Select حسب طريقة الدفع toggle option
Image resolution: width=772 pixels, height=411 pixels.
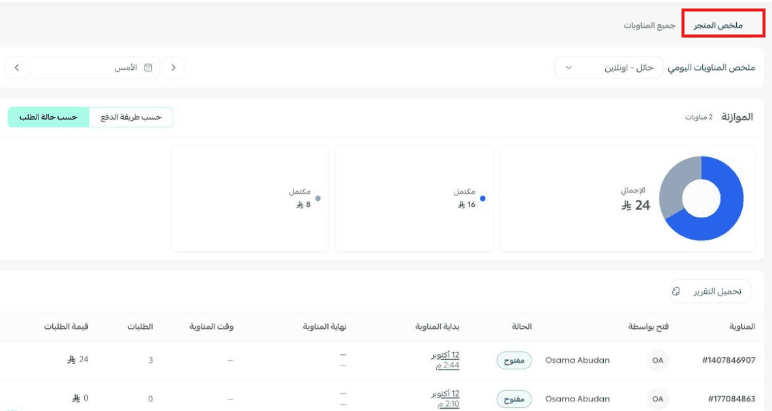pyautogui.click(x=131, y=117)
